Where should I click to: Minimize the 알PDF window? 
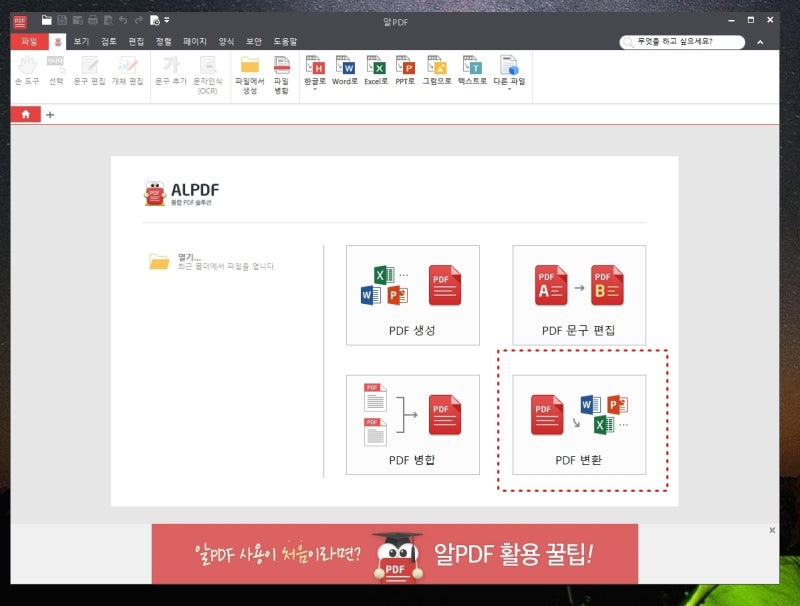731,20
